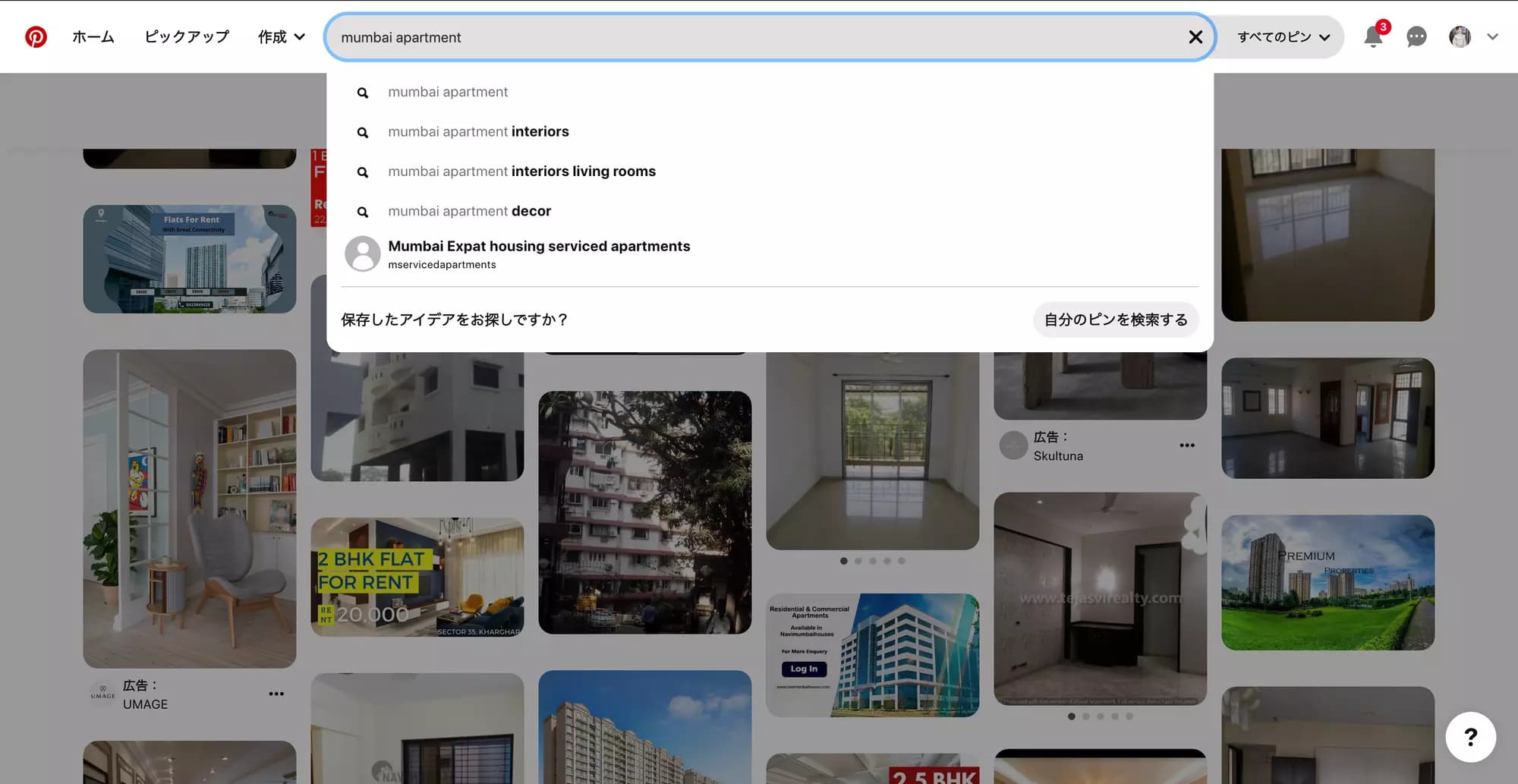Open the 2 BHK Flat For Rent pin
The image size is (1518, 784).
coord(417,577)
